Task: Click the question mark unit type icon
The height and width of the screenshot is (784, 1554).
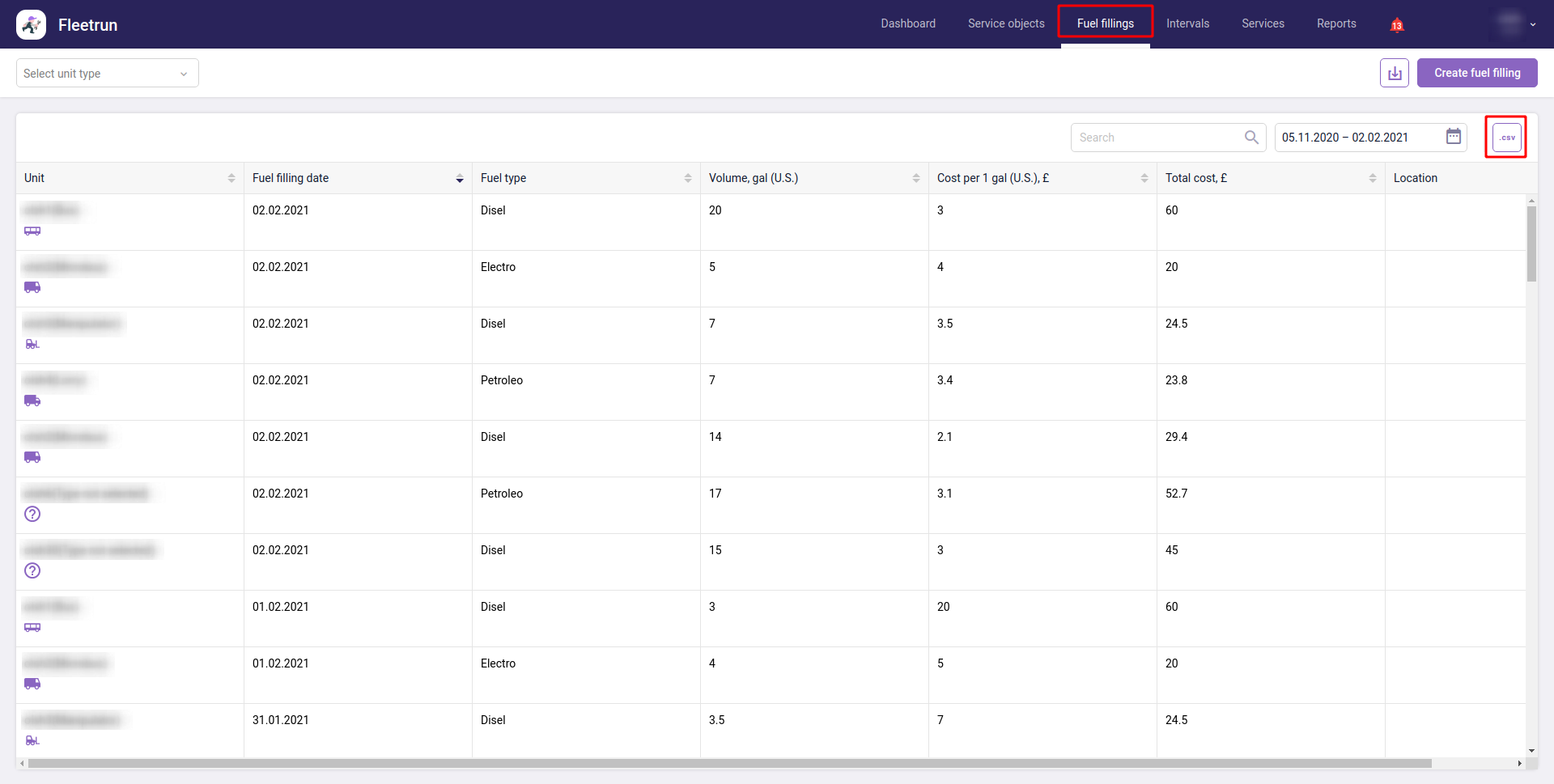Action: pyautogui.click(x=32, y=514)
